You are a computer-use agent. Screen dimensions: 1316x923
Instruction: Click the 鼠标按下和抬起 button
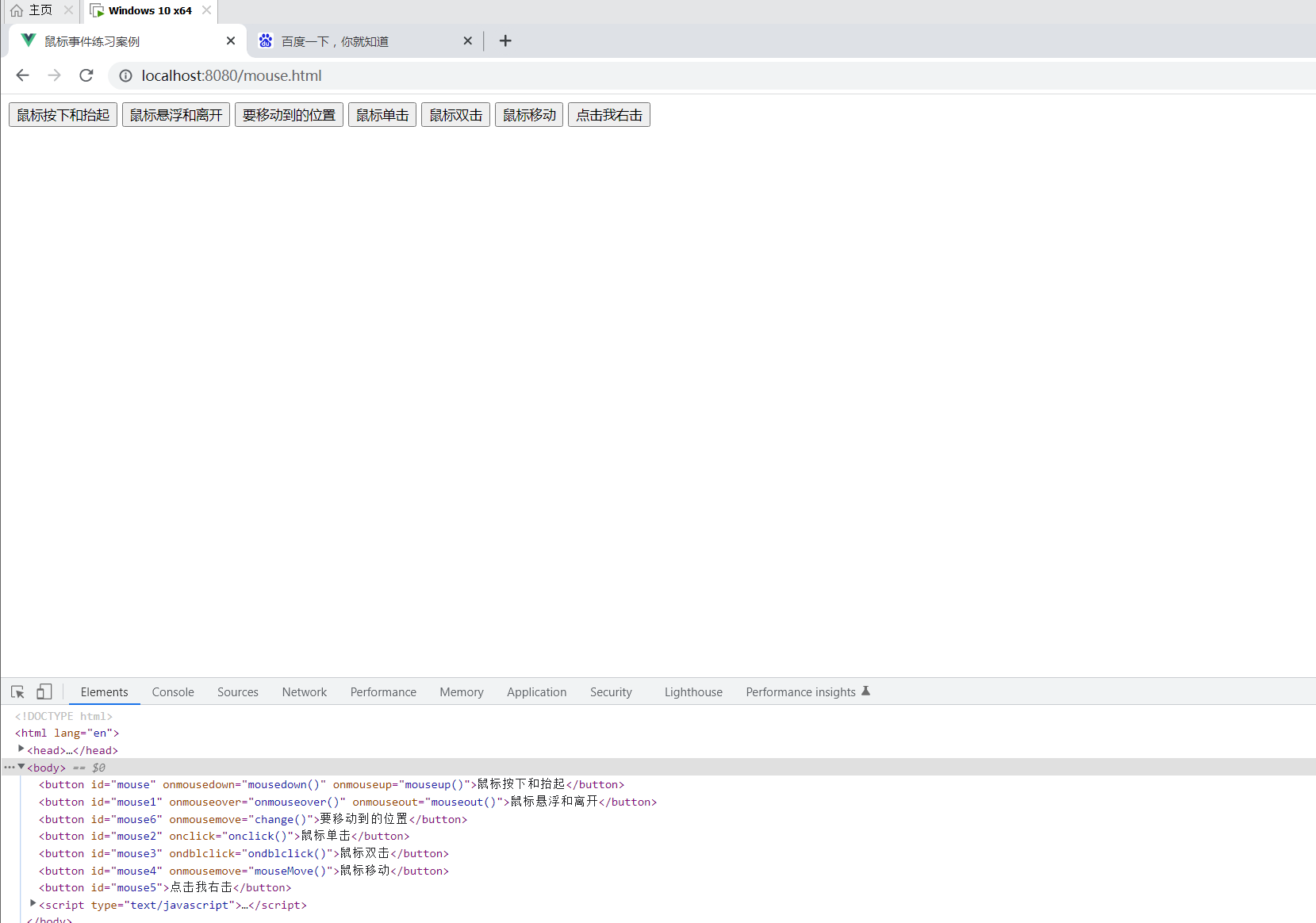[63, 115]
